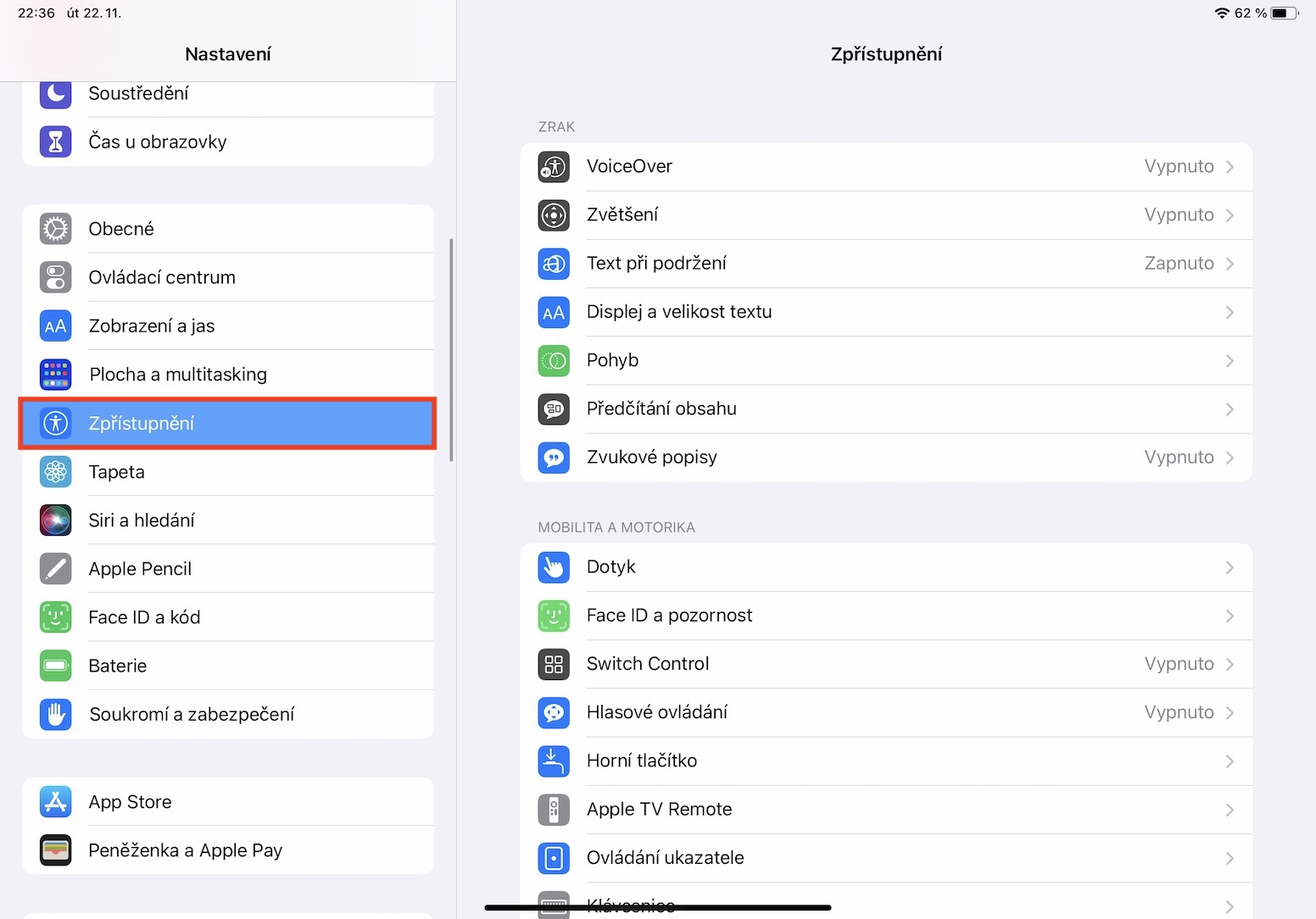Select Obecné in settings sidebar
Viewport: 1316px width, 919px height.
point(121,229)
